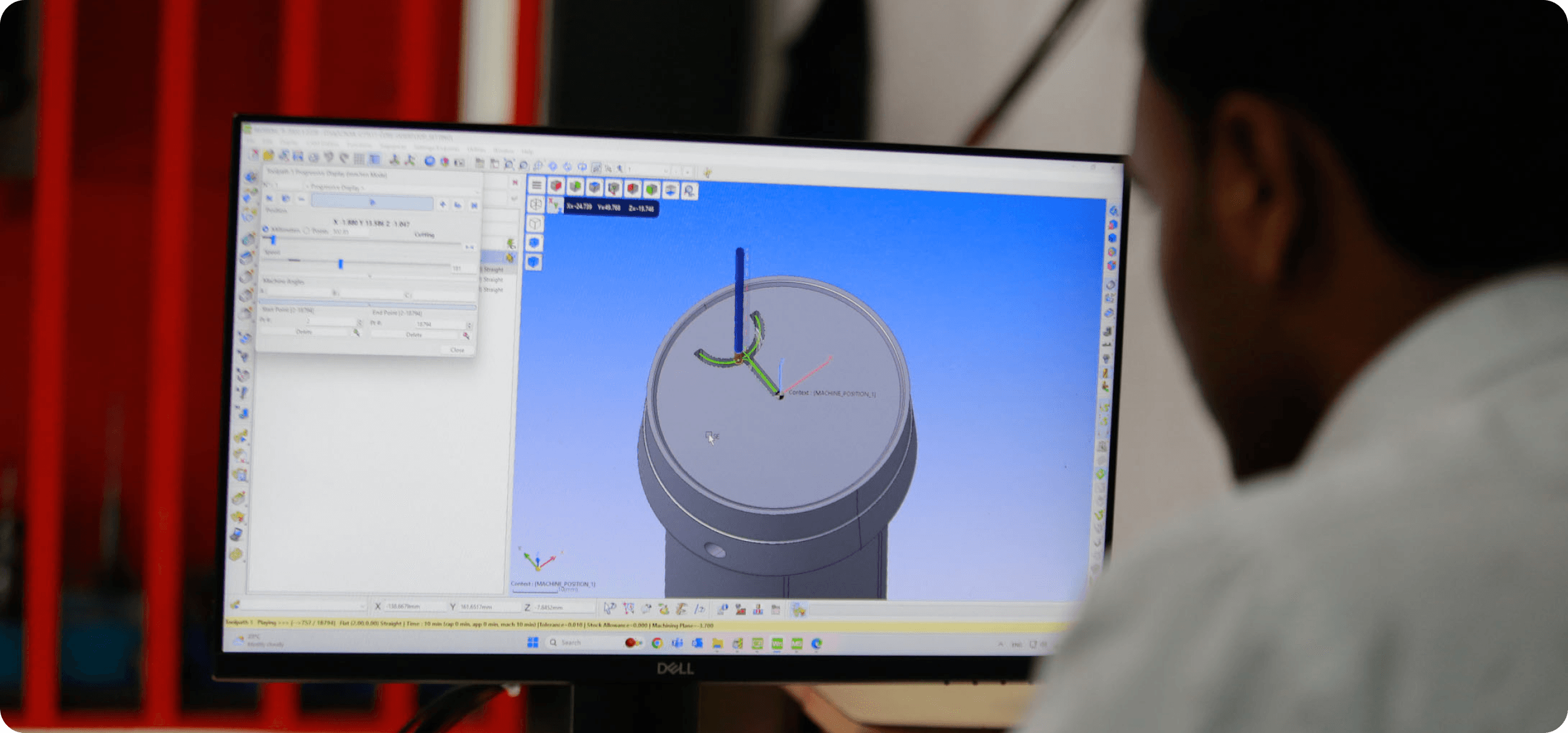Select the green front-face cube view
The width and height of the screenshot is (1568, 733).
(651, 189)
